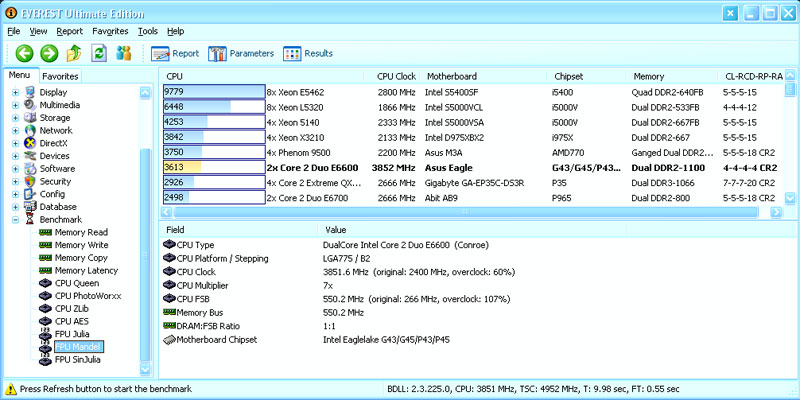Click the Motherboard Chipset field icon
This screenshot has width=800, height=400.
[169, 339]
